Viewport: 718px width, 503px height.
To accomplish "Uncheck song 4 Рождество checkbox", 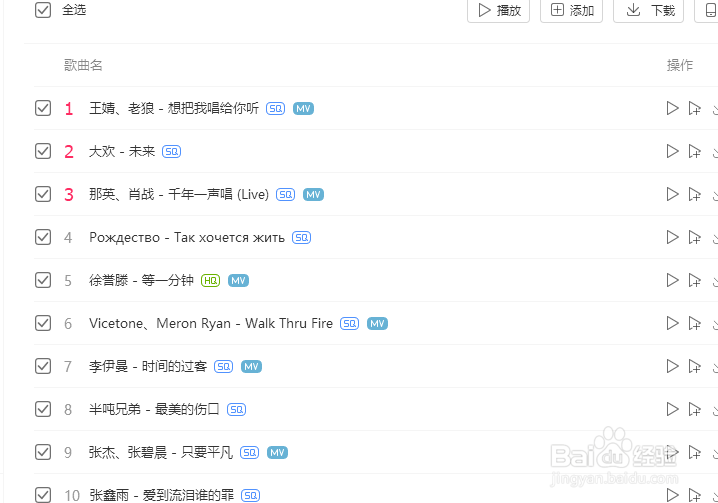I will tap(43, 237).
